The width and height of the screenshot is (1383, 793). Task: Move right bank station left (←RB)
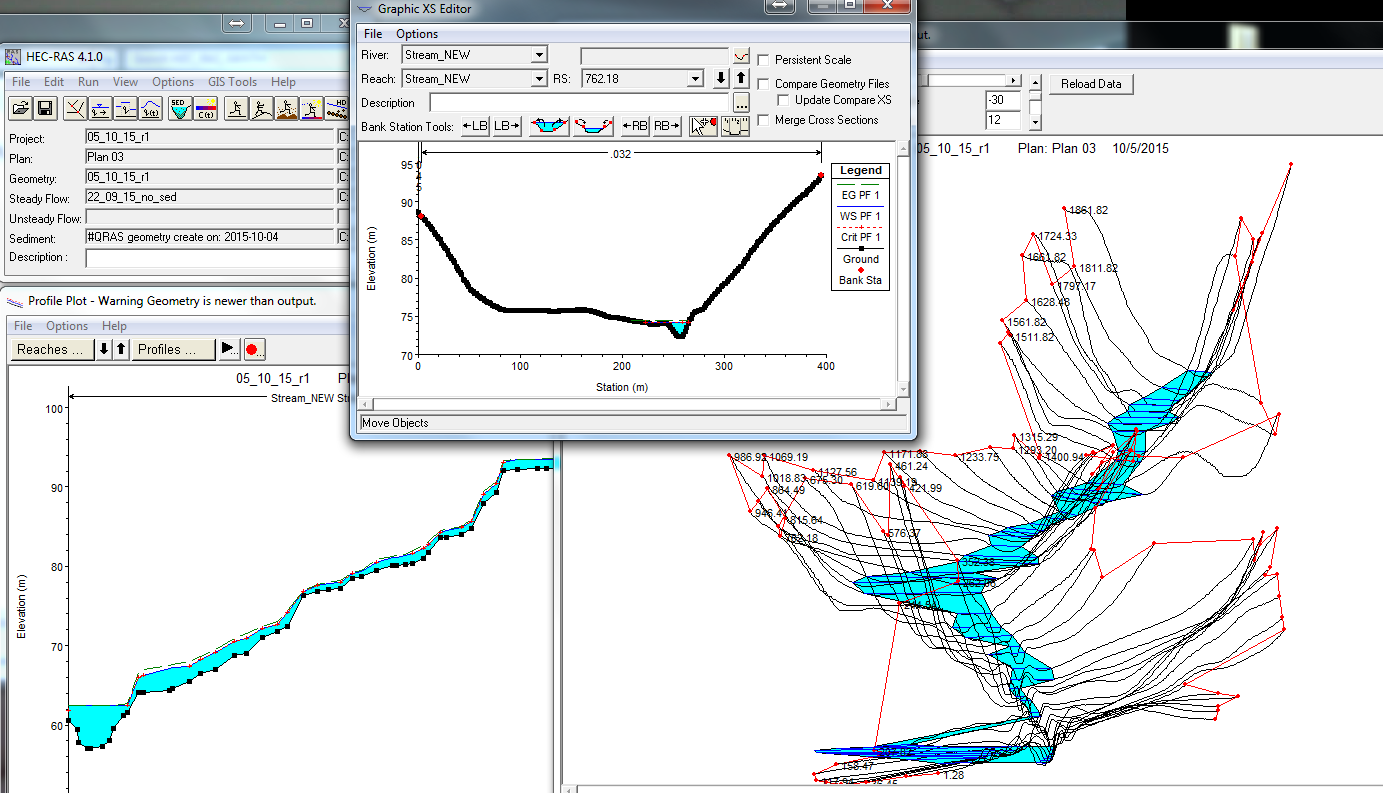[635, 126]
